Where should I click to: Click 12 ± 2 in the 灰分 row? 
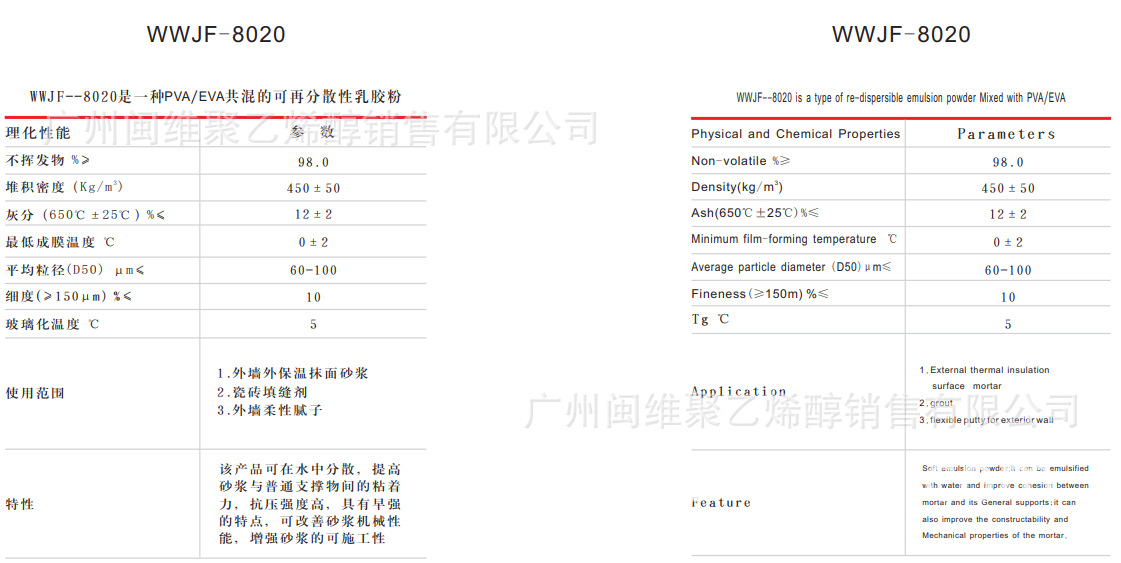[x=313, y=215]
